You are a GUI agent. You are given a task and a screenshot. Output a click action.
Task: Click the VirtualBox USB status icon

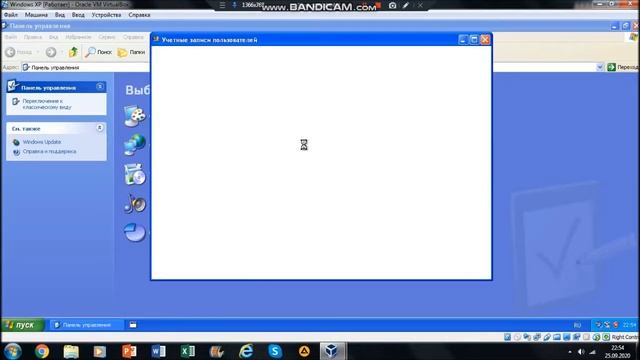(x=547, y=337)
